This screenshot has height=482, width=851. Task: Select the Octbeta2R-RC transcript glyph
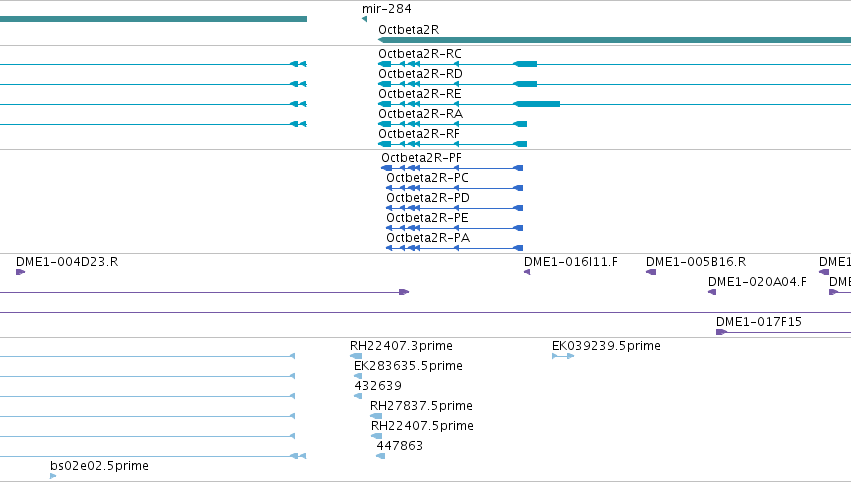[614, 64]
